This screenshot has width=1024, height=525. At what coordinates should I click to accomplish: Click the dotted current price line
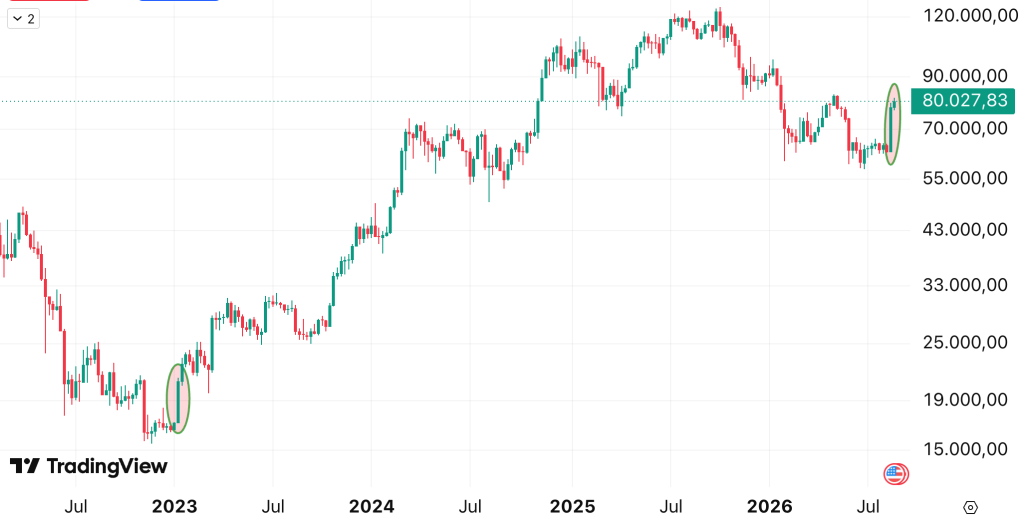point(456,101)
